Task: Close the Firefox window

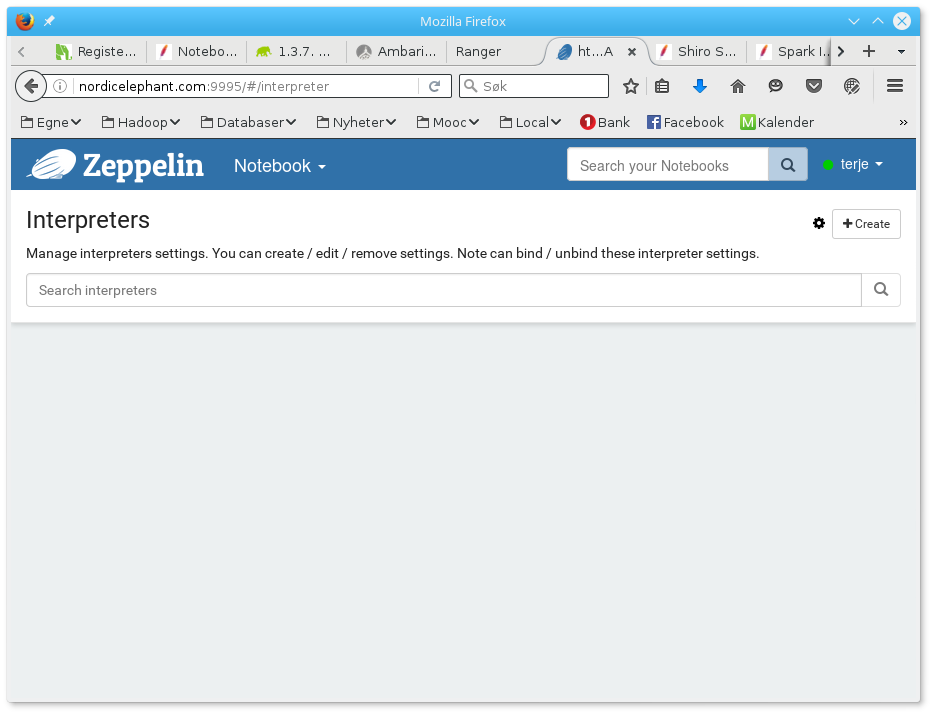Action: pyautogui.click(x=902, y=21)
